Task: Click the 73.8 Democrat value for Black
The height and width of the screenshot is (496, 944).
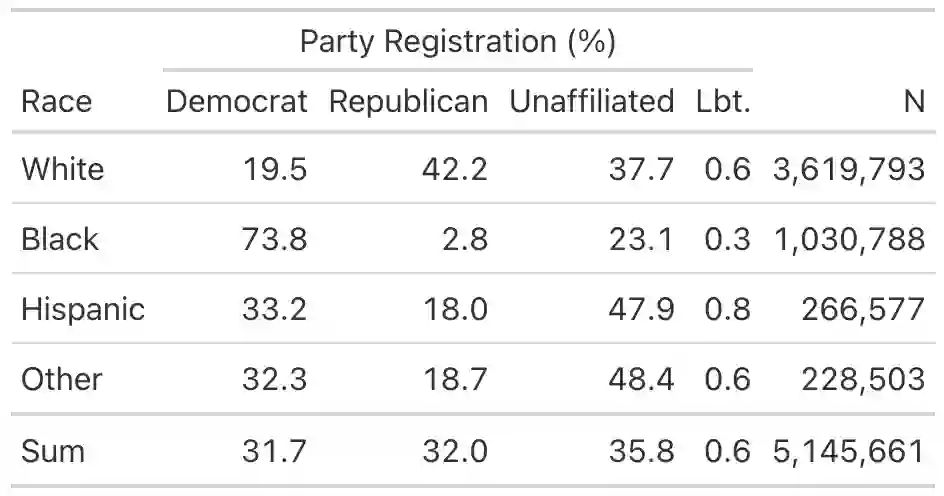Action: 274,239
